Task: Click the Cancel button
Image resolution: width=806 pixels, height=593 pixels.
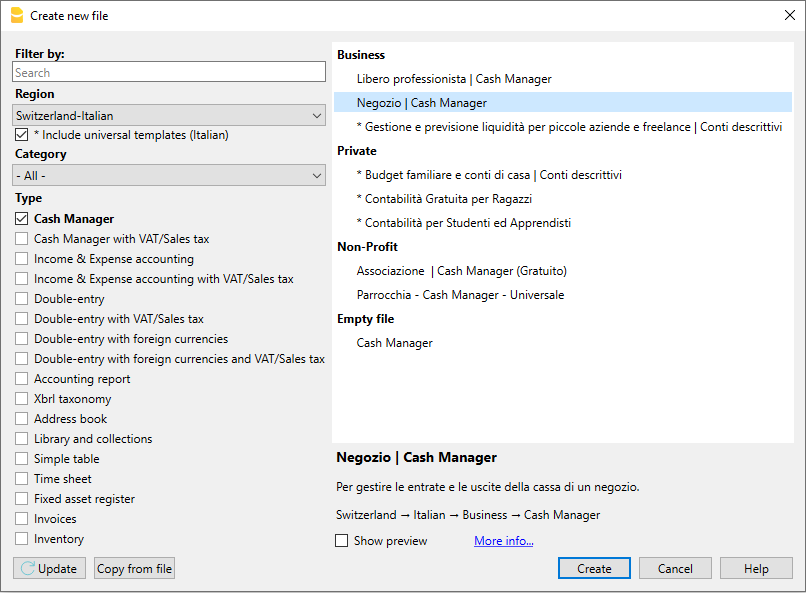Action: pyautogui.click(x=675, y=568)
